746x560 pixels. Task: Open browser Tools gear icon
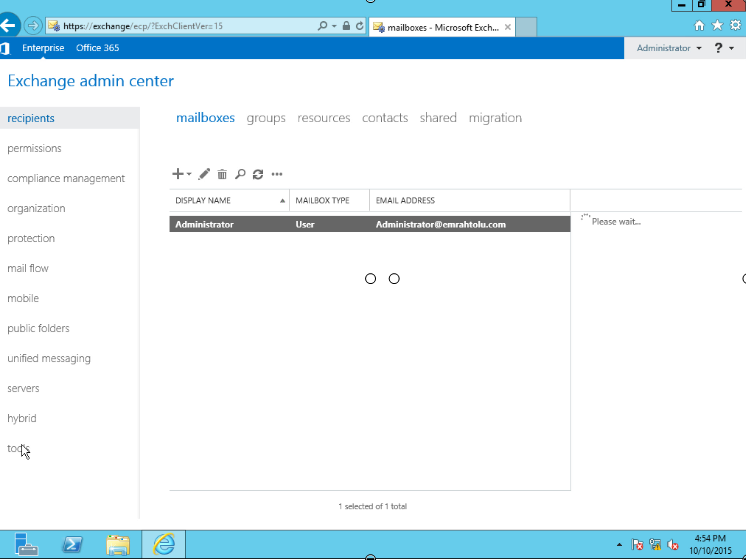[736, 26]
